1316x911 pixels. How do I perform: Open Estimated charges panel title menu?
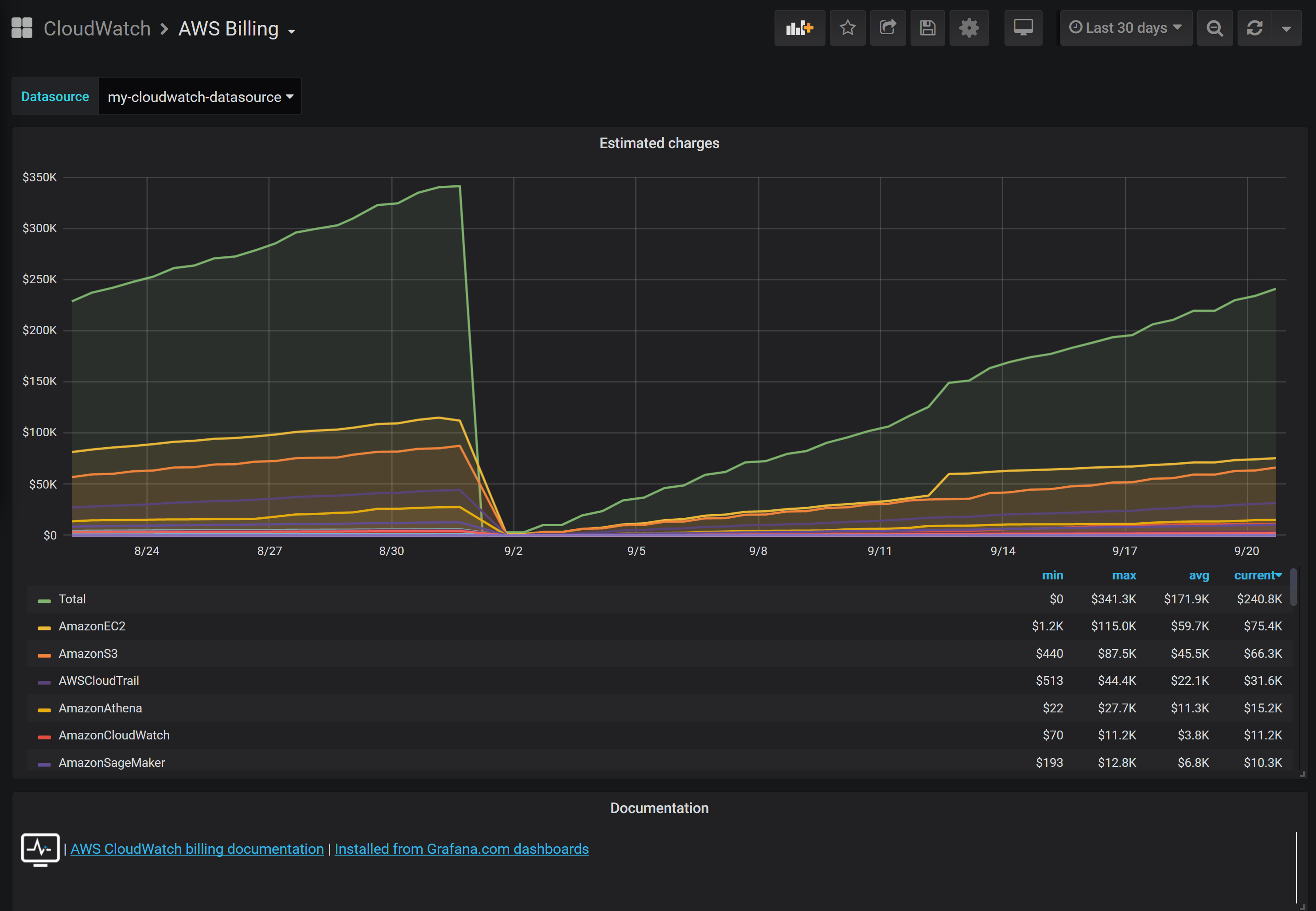pos(659,143)
